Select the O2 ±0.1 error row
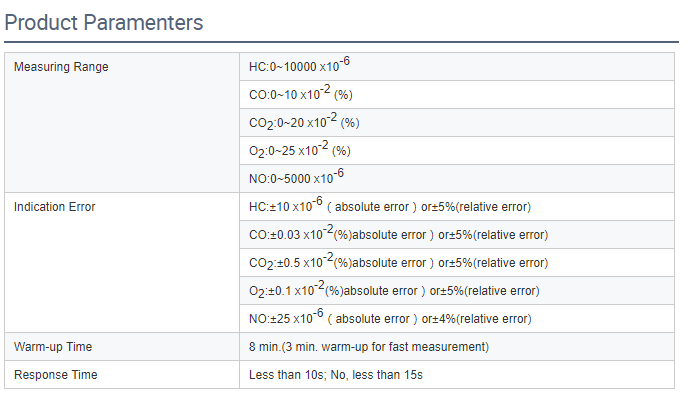692x399 pixels. [457, 290]
